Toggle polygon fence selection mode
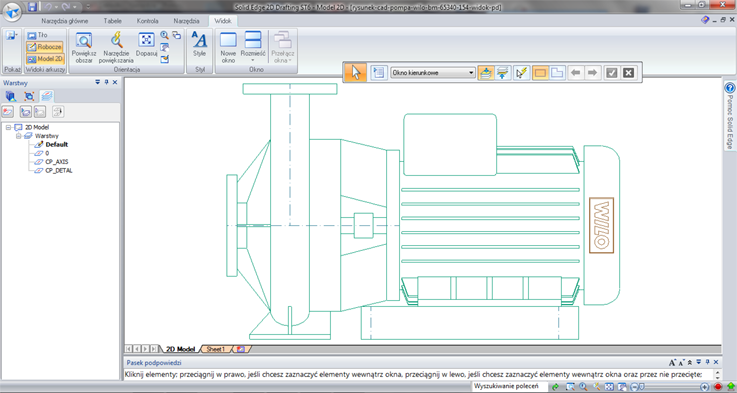This screenshot has width=737, height=393. point(557,73)
